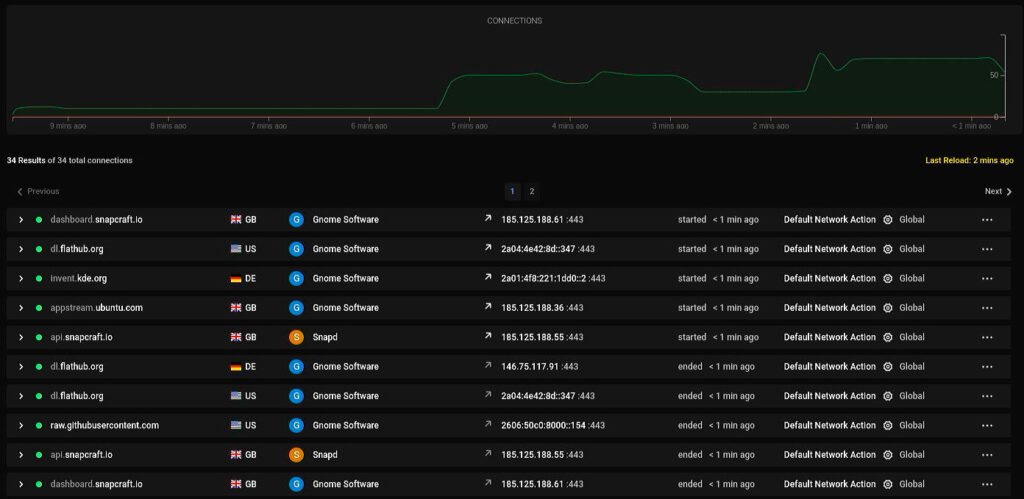Click green status dot for appstream.ubuntu.com
The image size is (1024, 499).
39,308
